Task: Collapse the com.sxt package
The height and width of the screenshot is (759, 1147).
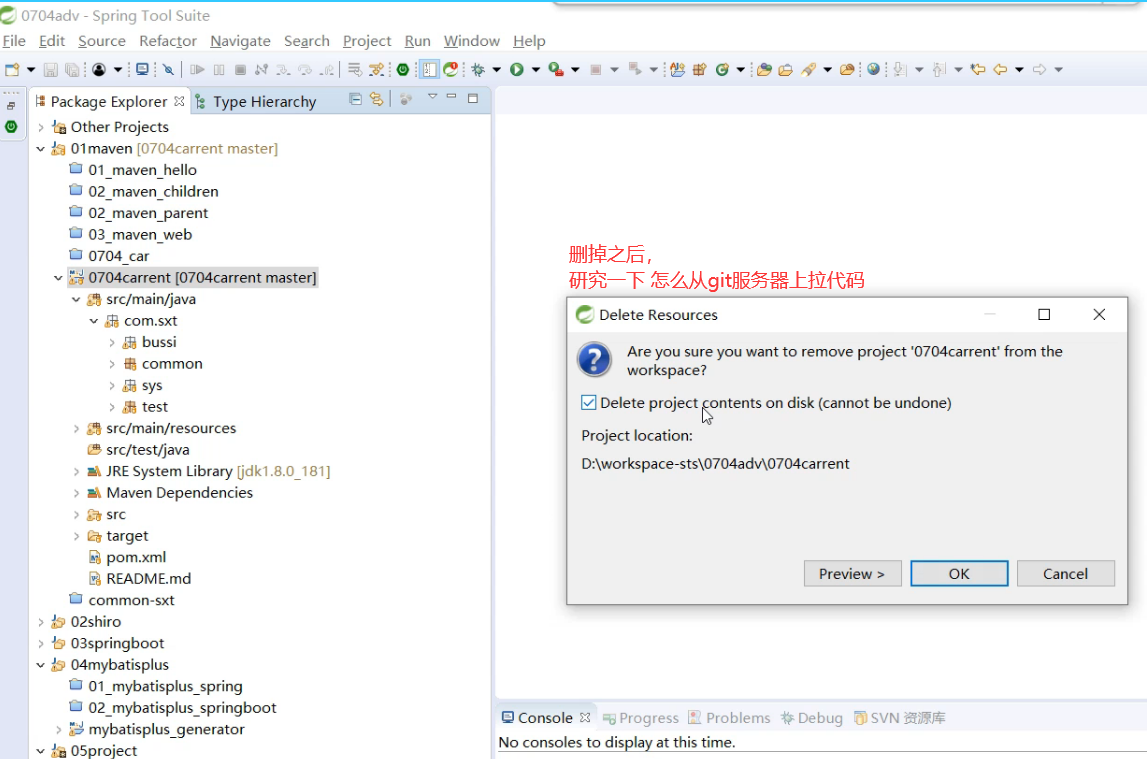Action: tap(94, 321)
